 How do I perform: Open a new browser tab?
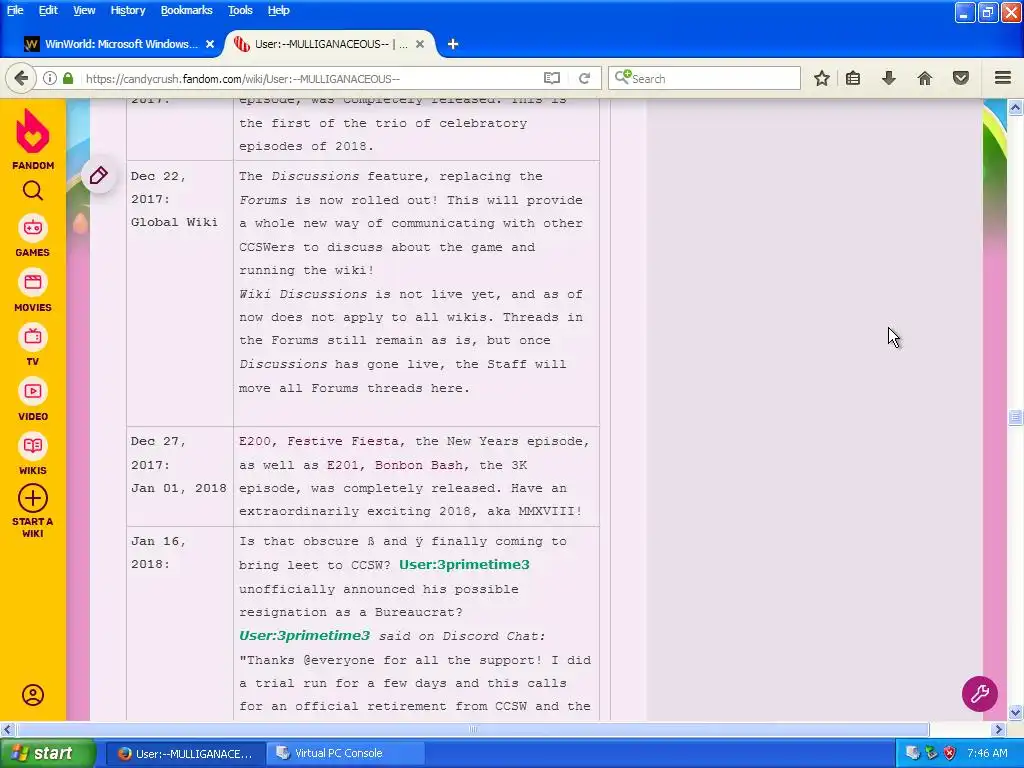pos(453,44)
